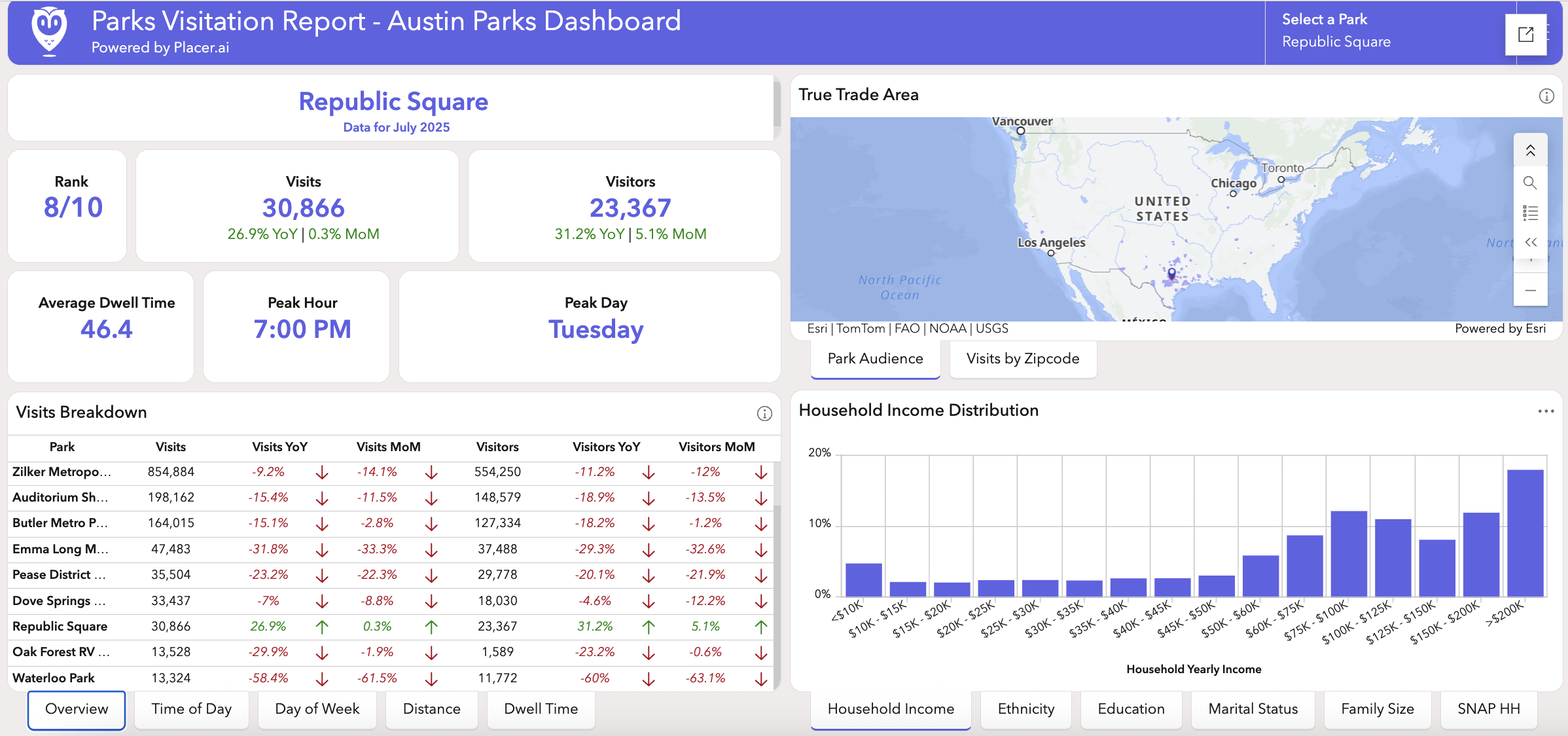Open the map search tool
This screenshot has width=1568, height=736.
pyautogui.click(x=1530, y=182)
